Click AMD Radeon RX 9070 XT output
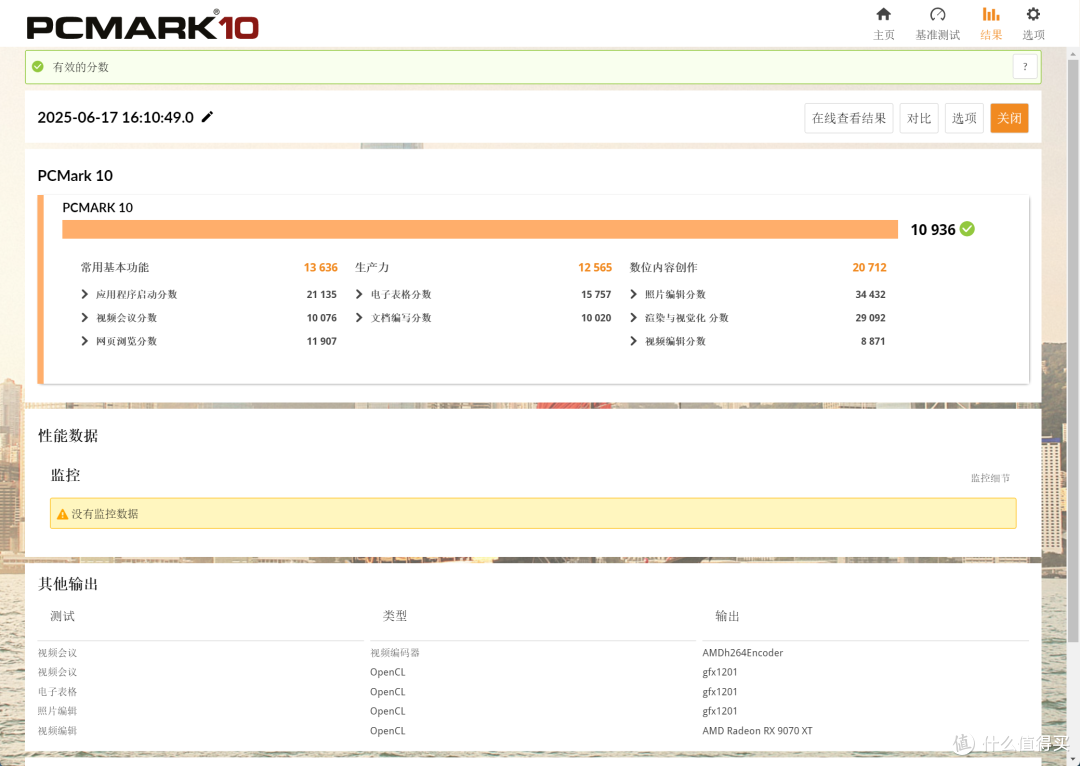Image resolution: width=1080 pixels, height=766 pixels. click(x=757, y=731)
